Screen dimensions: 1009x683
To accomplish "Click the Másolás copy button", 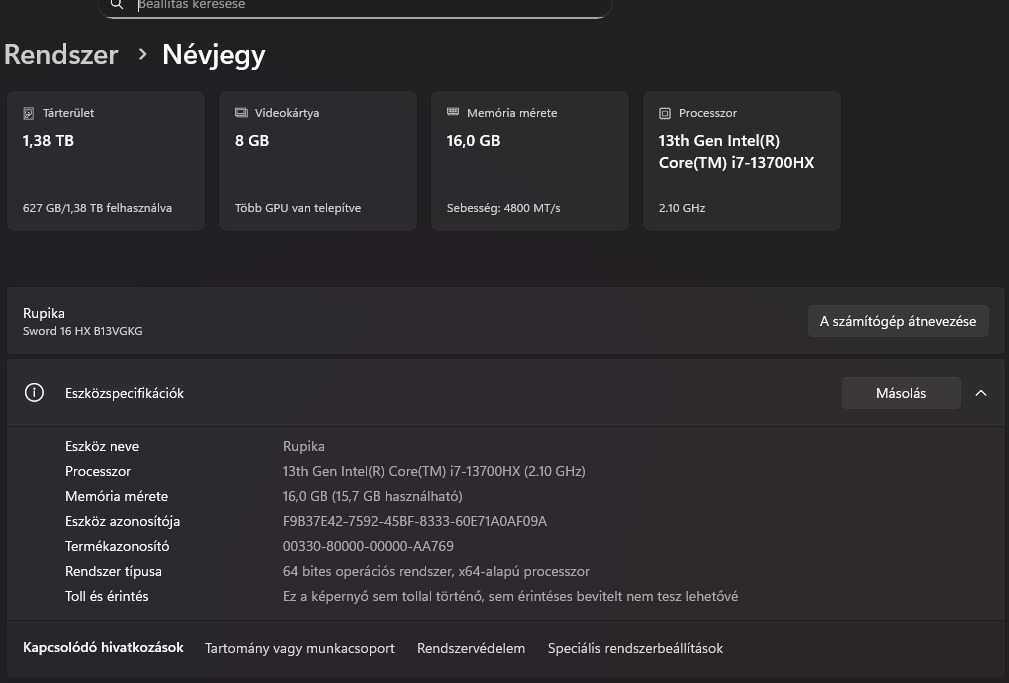I will tap(901, 393).
